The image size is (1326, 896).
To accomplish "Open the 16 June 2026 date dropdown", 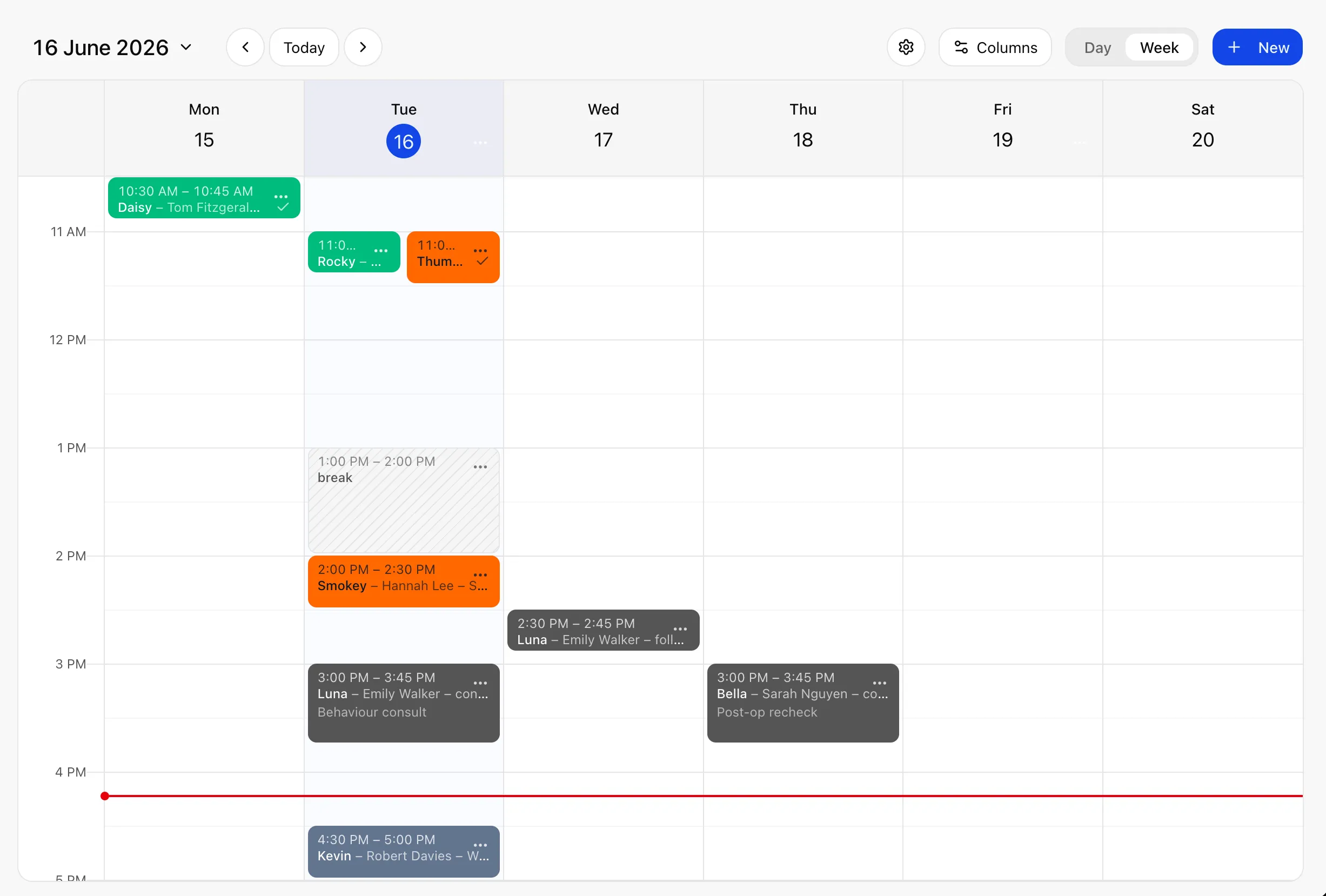I will (x=112, y=48).
